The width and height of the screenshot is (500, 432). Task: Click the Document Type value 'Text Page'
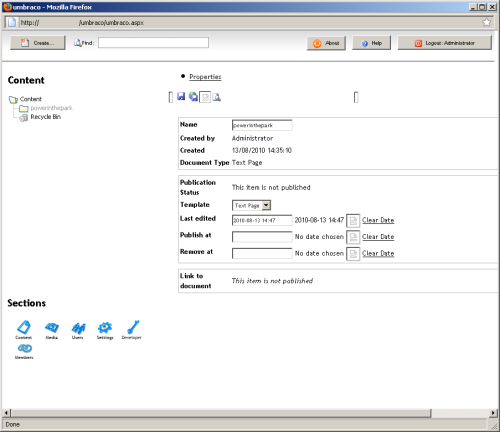pos(247,163)
